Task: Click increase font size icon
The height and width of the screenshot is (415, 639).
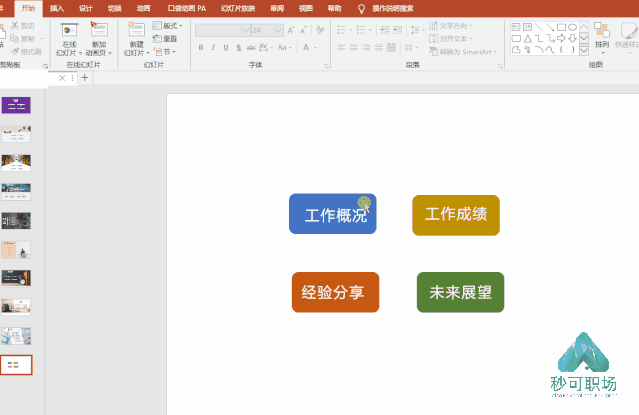Action: point(291,30)
